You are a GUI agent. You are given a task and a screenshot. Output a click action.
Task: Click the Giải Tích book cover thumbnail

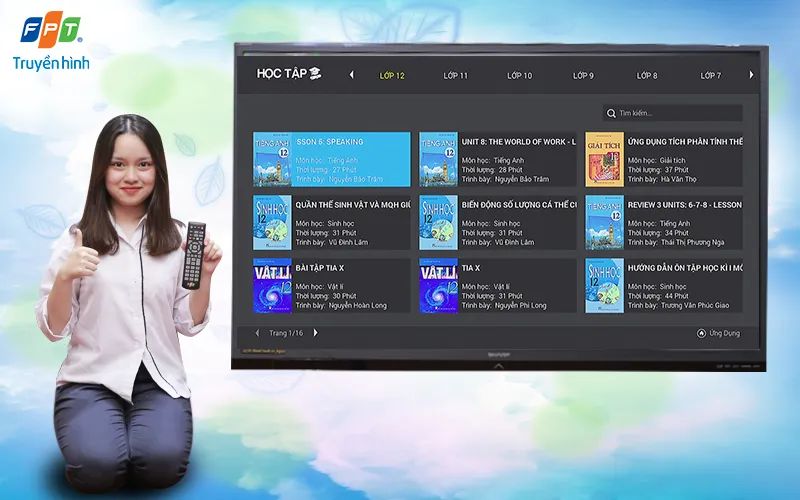604,160
